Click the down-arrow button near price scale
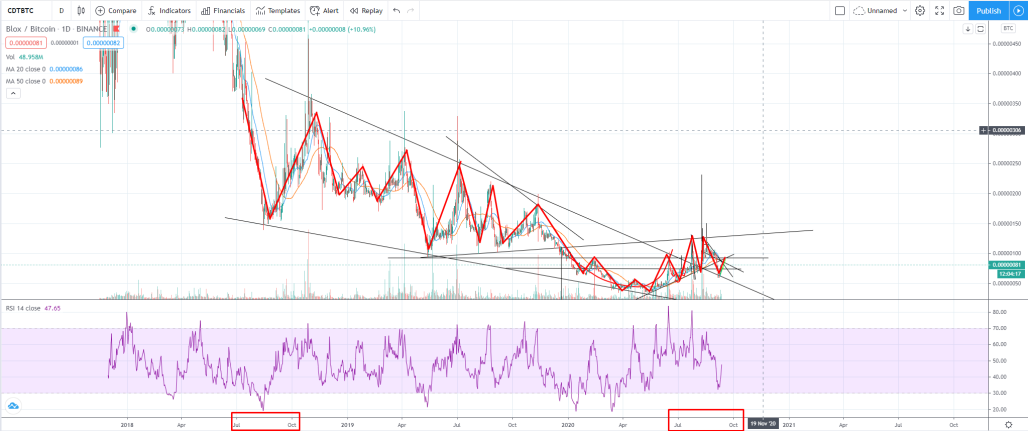The image size is (1028, 431). (x=968, y=29)
